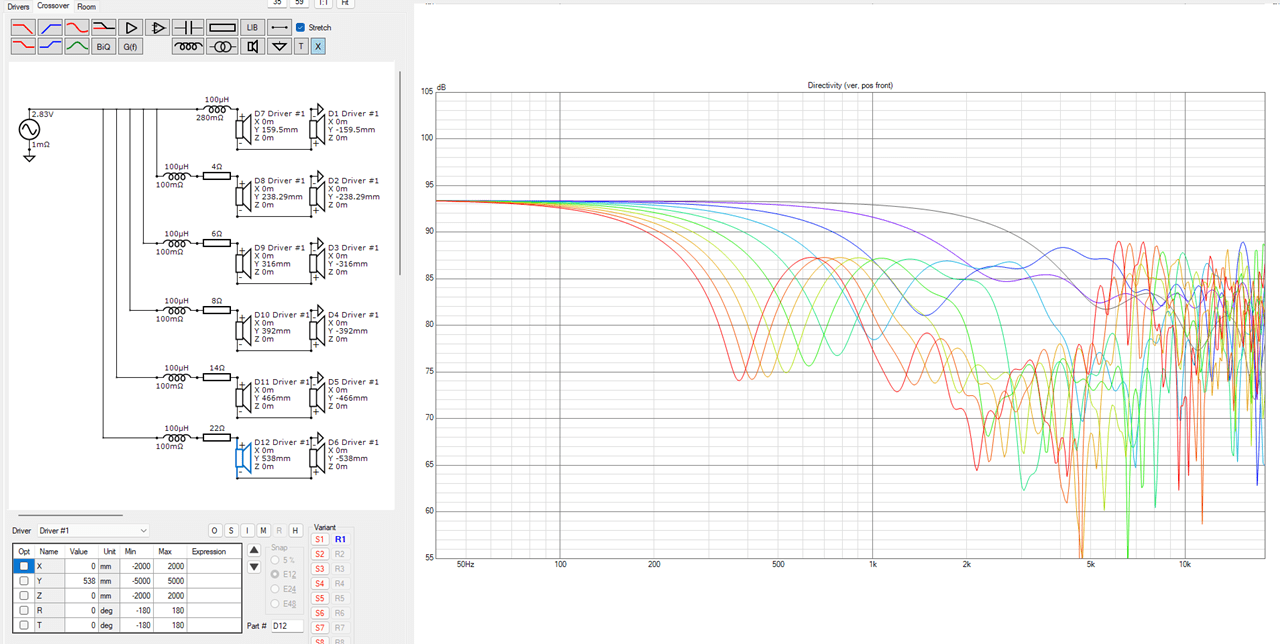Click the schematic panel vertical scrollbar

tap(400, 175)
